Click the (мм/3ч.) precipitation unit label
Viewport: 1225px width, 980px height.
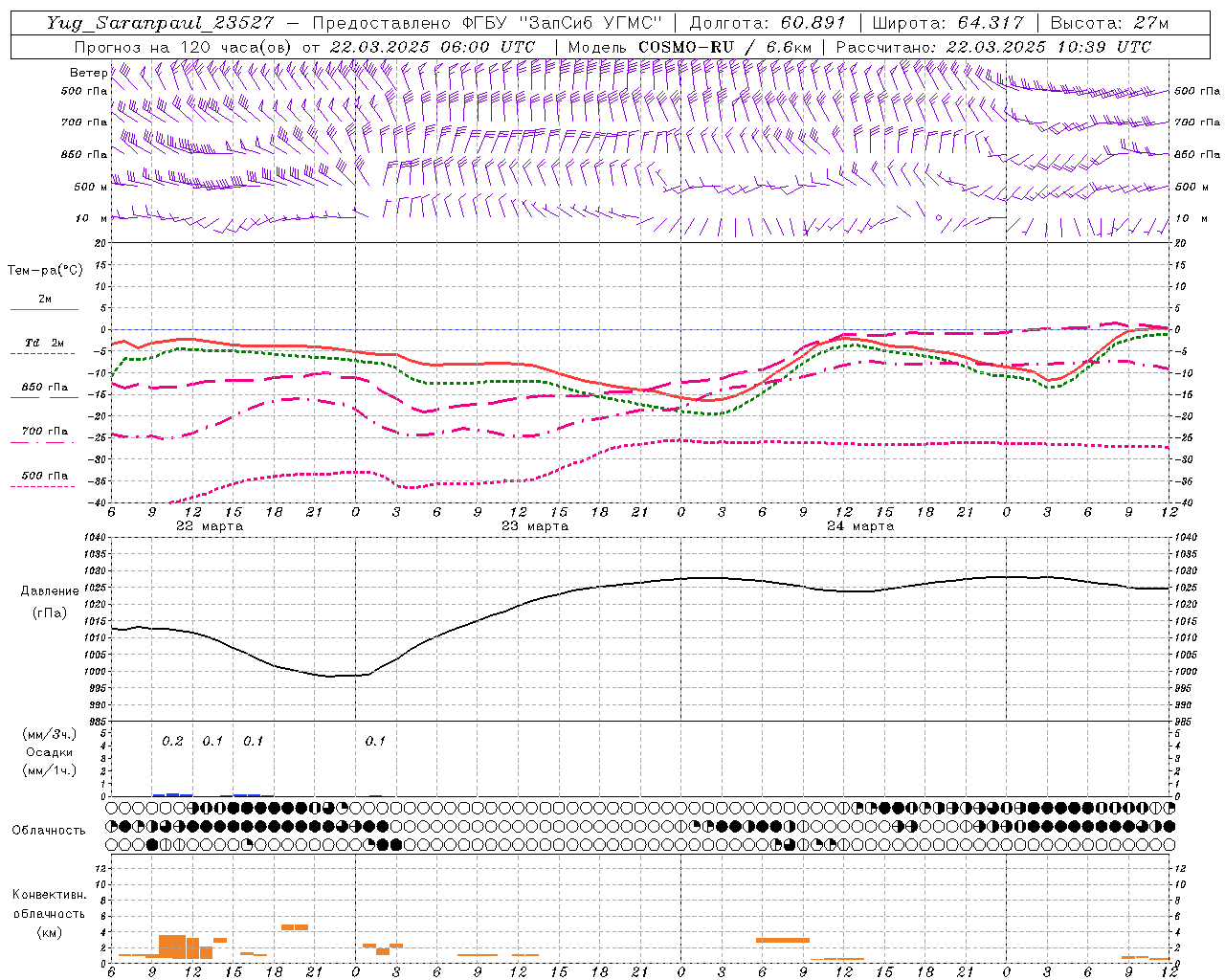[50, 735]
